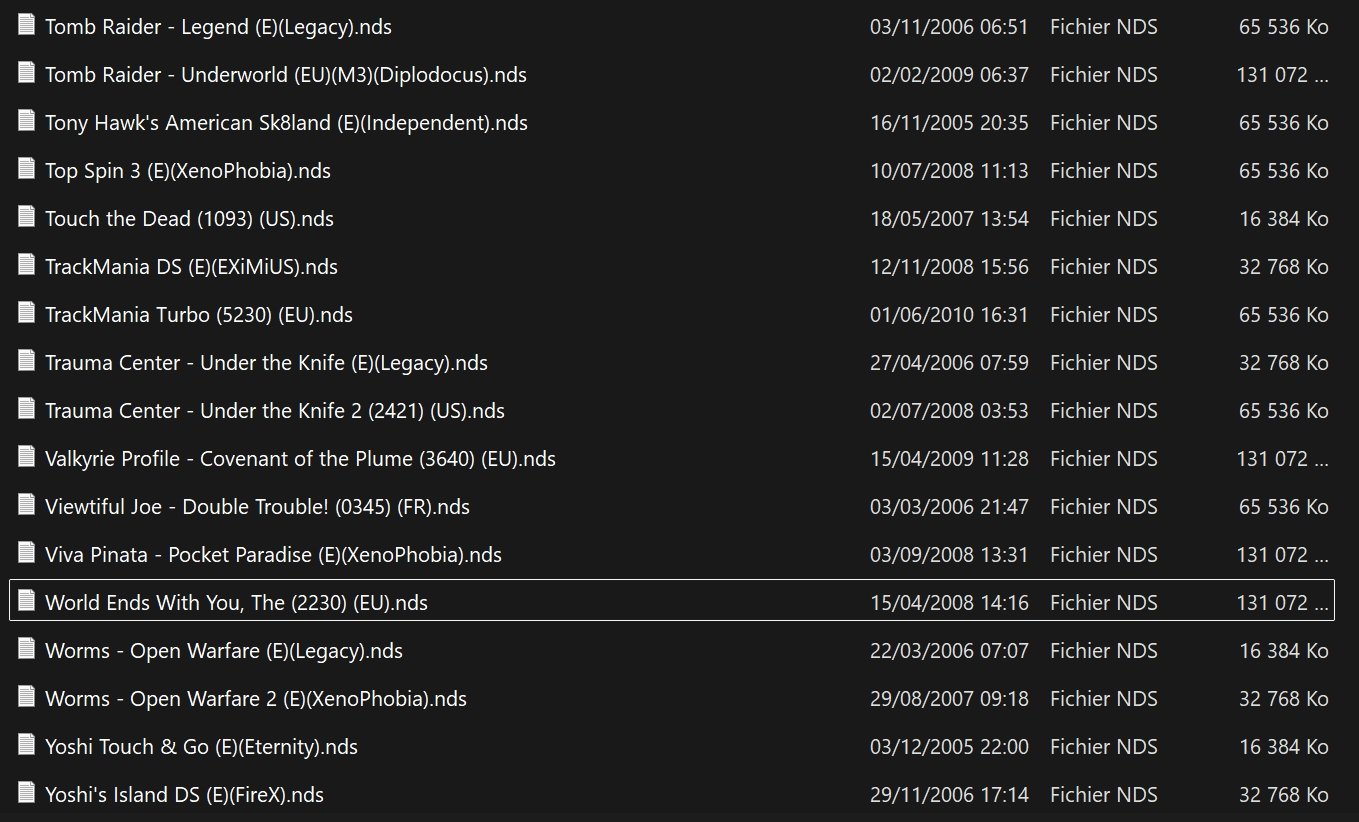Click the icon for Tony Hawk's American Sk8land
The image size is (1359, 822).
(26, 122)
